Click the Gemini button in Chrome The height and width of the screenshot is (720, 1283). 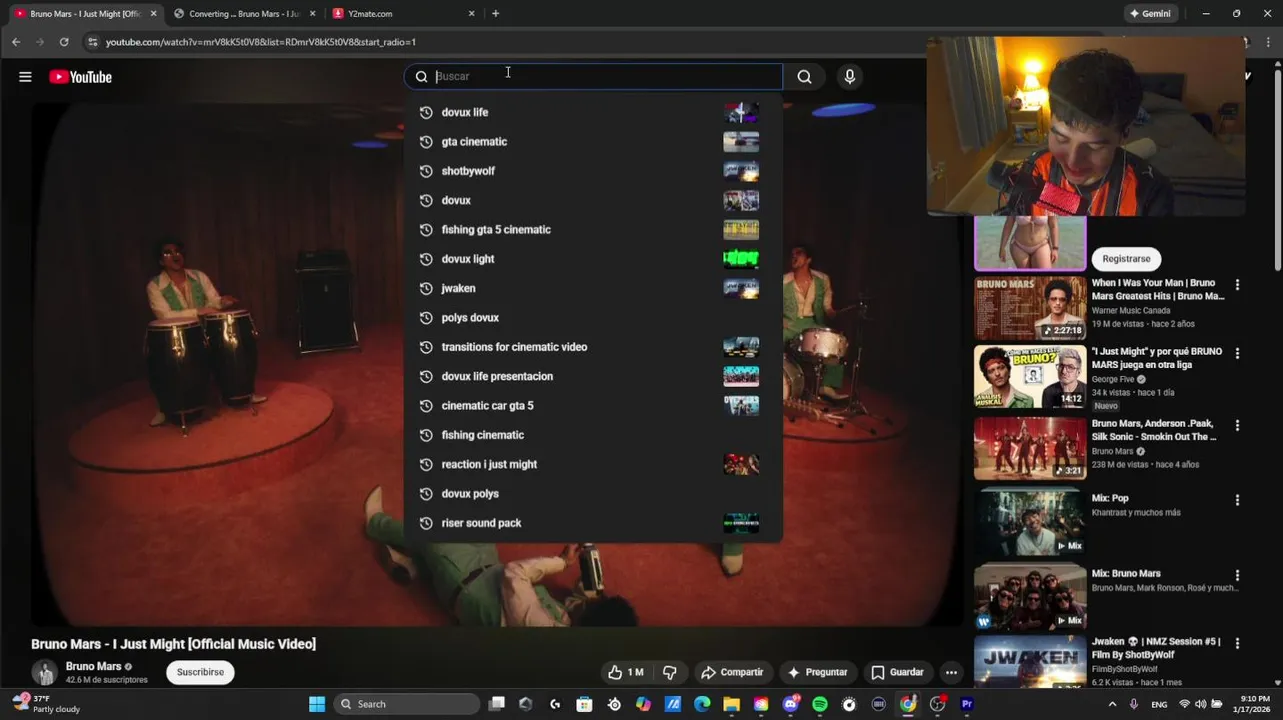pos(1150,14)
